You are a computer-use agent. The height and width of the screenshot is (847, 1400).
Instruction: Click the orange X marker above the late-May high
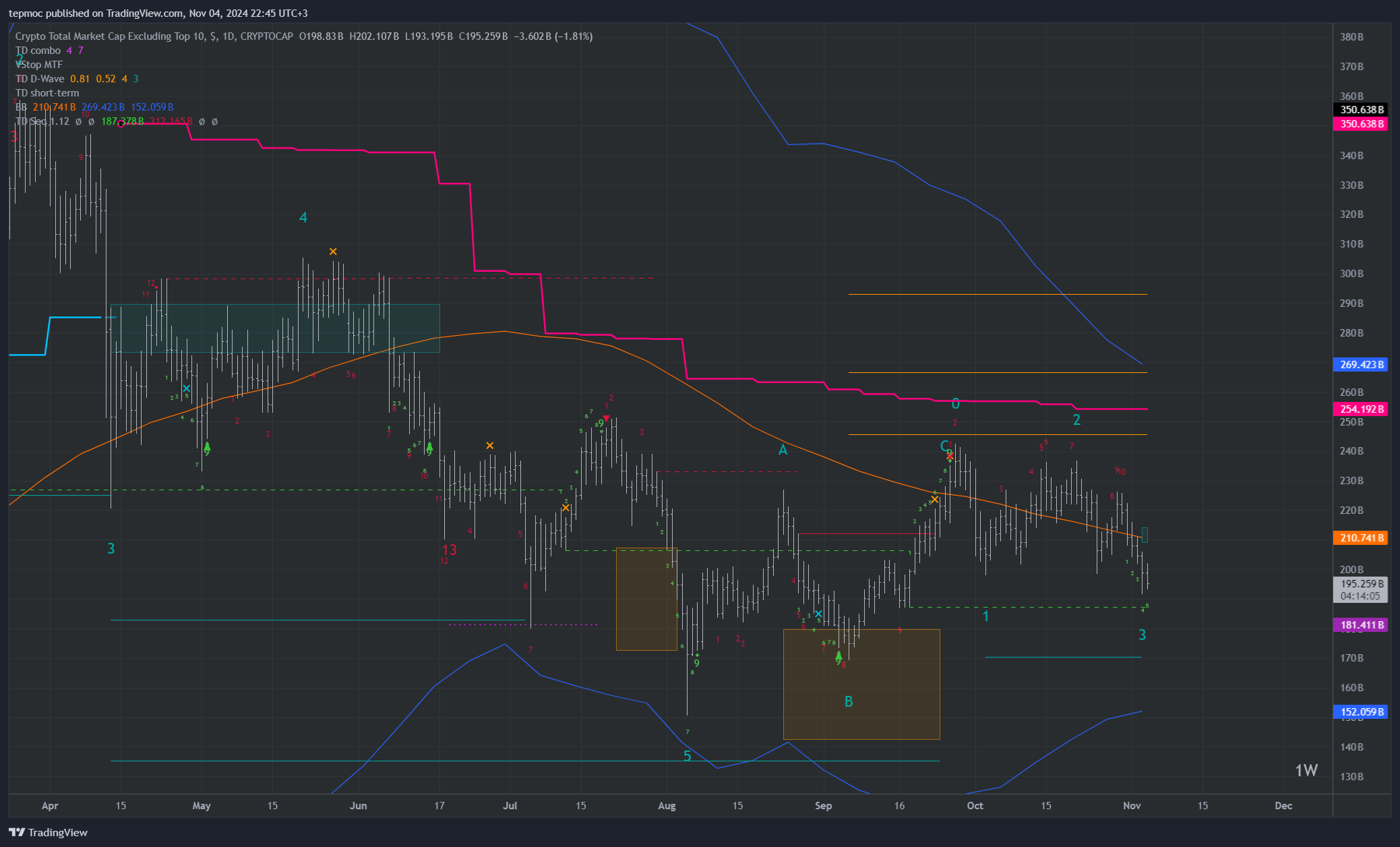tap(333, 252)
